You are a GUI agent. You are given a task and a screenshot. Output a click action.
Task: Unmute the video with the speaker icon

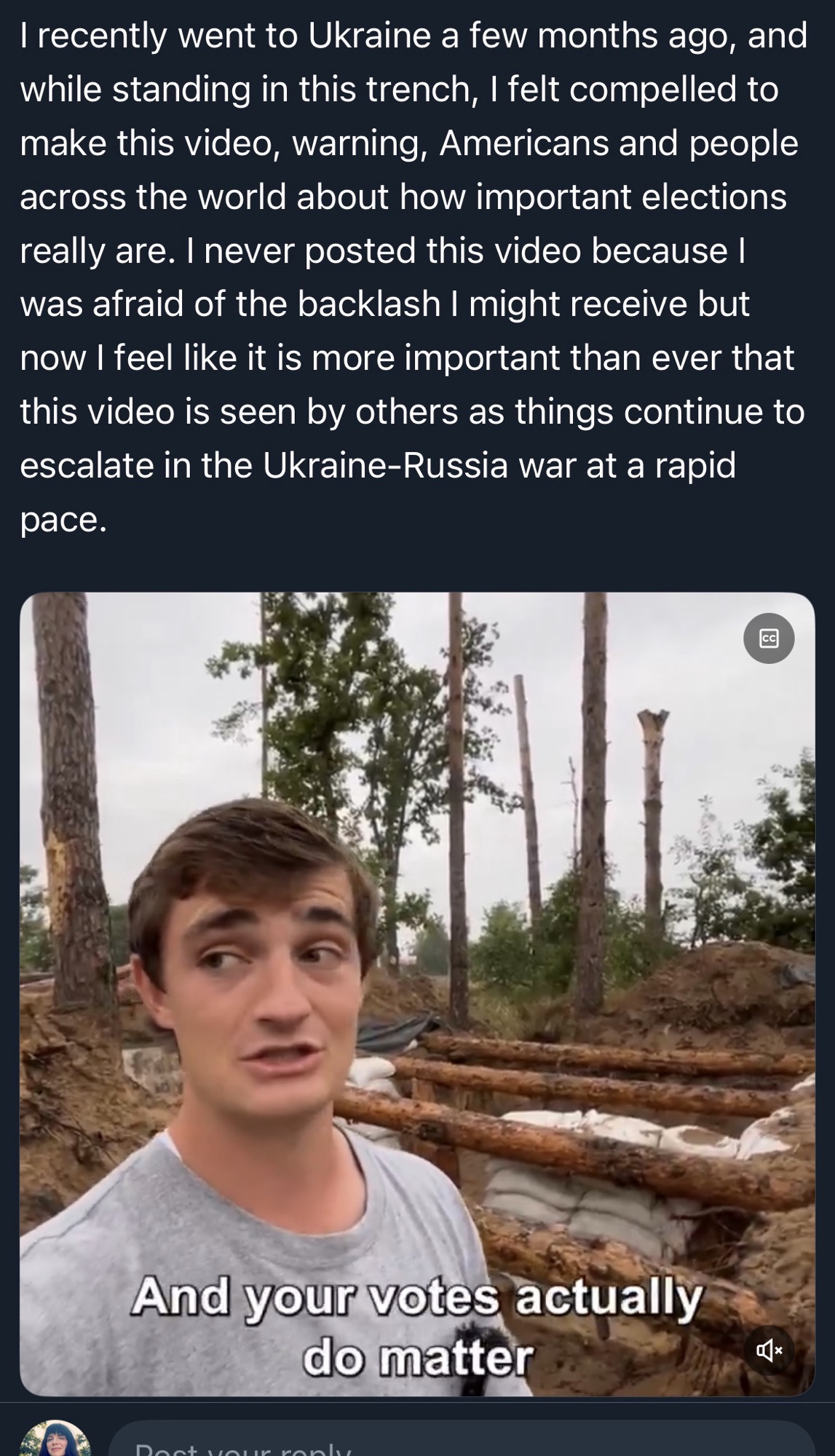pyautogui.click(x=768, y=1351)
